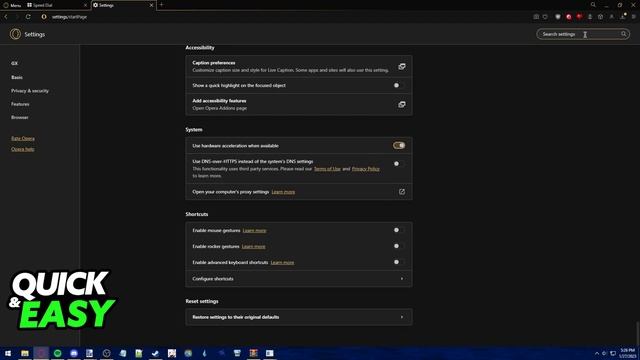Open the Easy Setup icon at toolbar end
Screen dimensions: 640x360
click(x=634, y=17)
